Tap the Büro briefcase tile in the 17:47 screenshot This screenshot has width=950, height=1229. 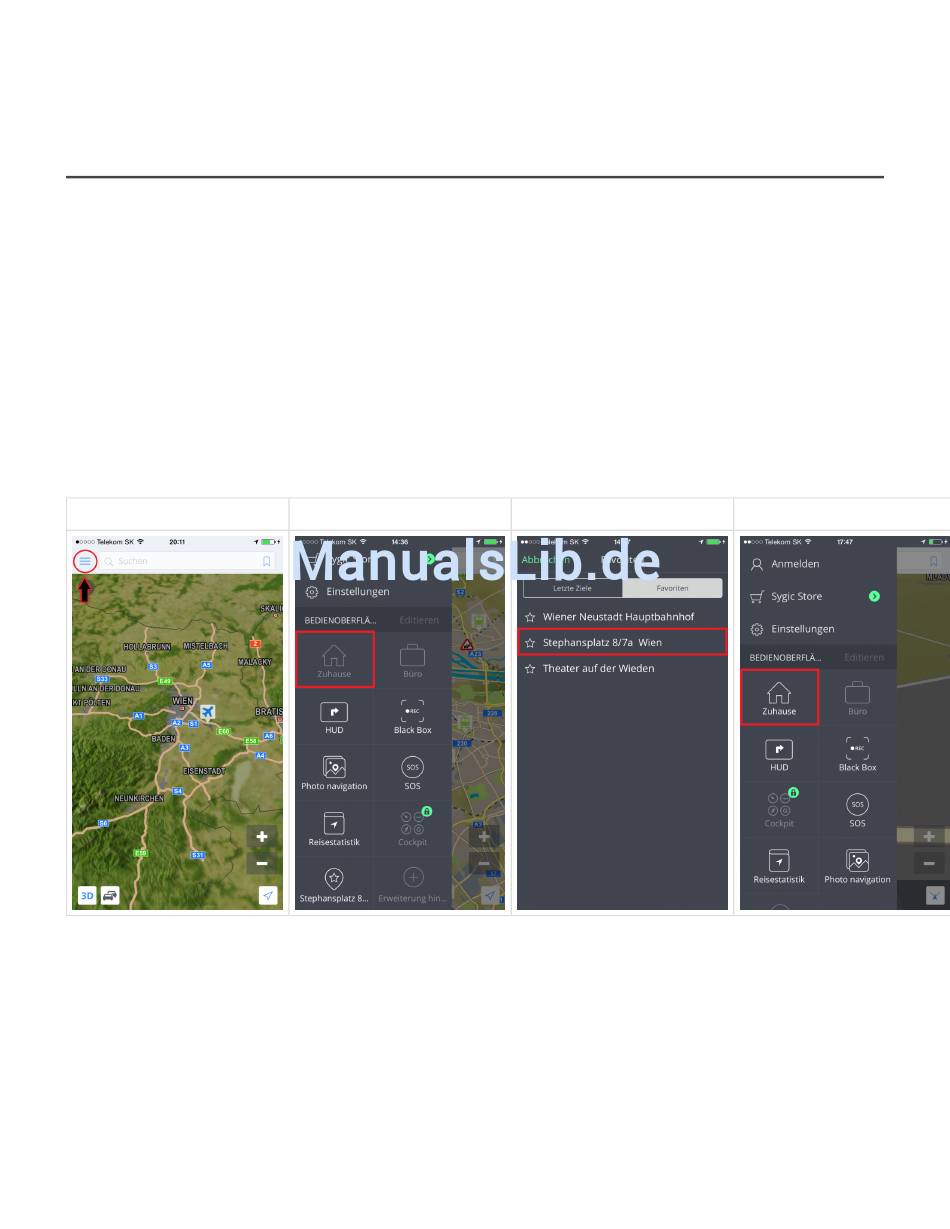(857, 697)
